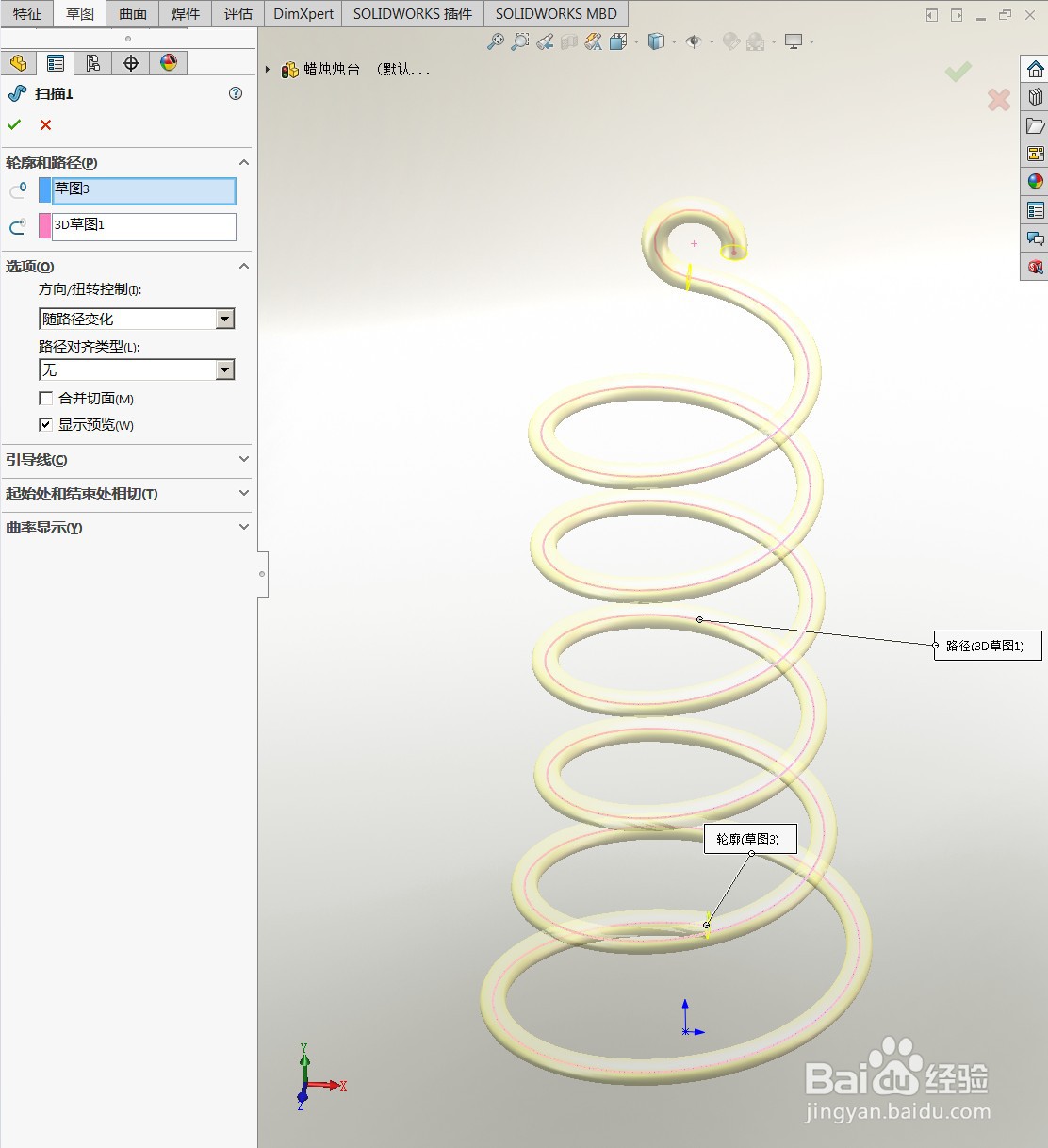
Task: Cancel the sweep with red X
Action: pyautogui.click(x=45, y=124)
